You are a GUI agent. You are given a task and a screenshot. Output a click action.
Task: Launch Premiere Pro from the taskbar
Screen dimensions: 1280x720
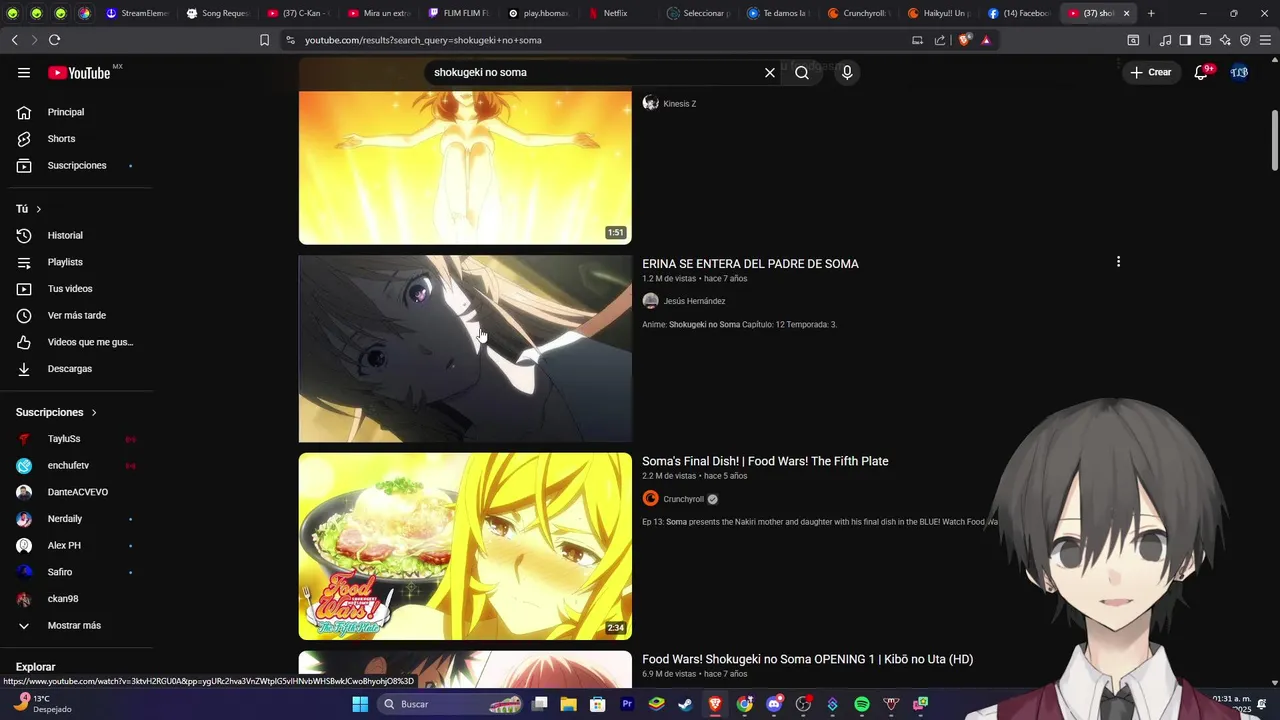(627, 704)
